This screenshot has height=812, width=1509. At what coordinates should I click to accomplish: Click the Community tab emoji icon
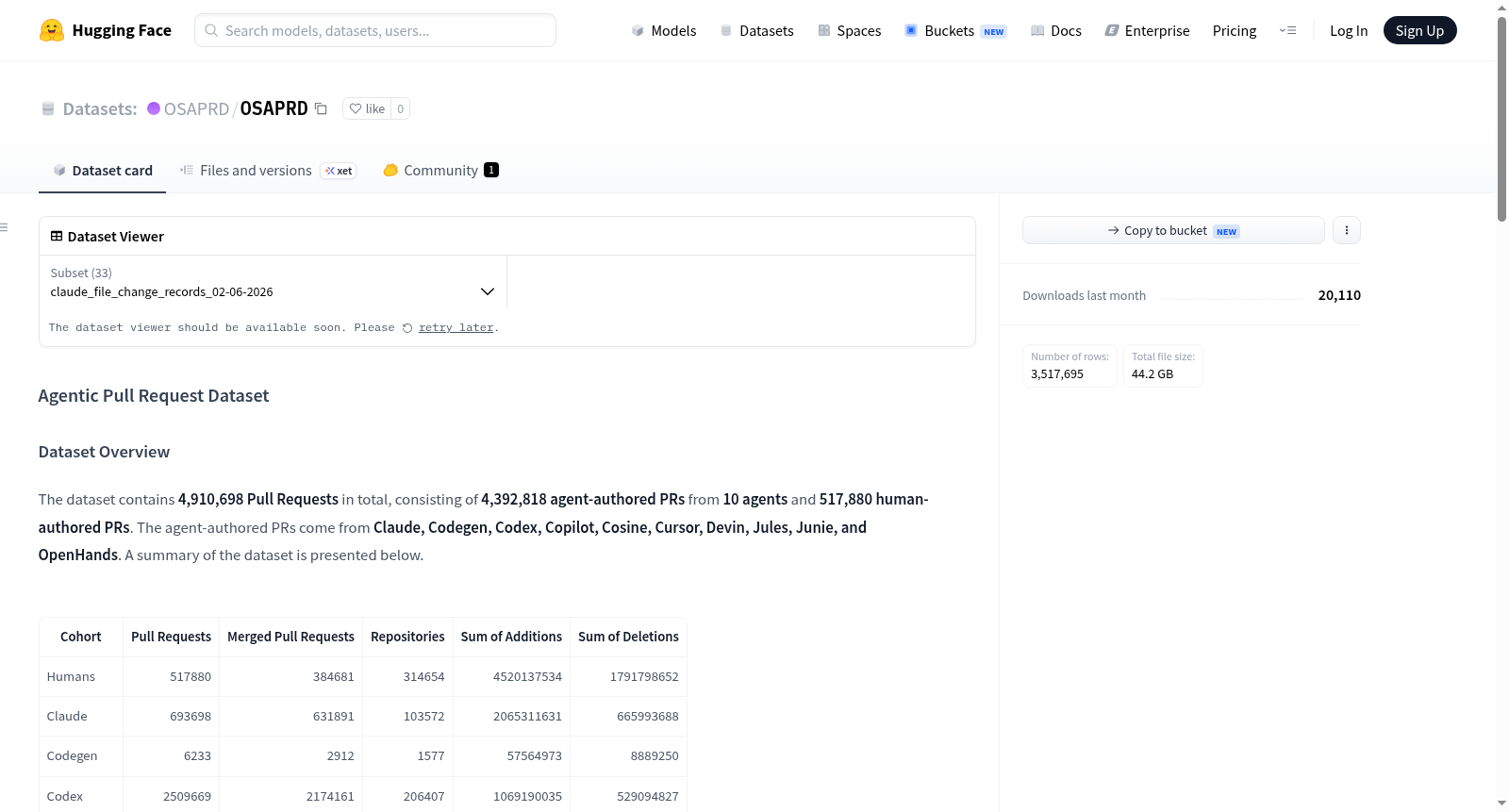(390, 170)
